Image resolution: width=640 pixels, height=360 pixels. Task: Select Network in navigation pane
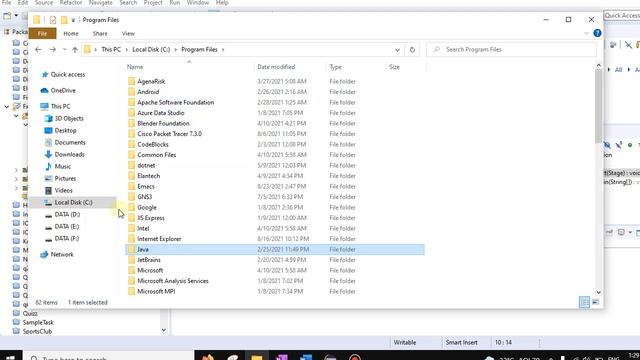tap(57, 254)
